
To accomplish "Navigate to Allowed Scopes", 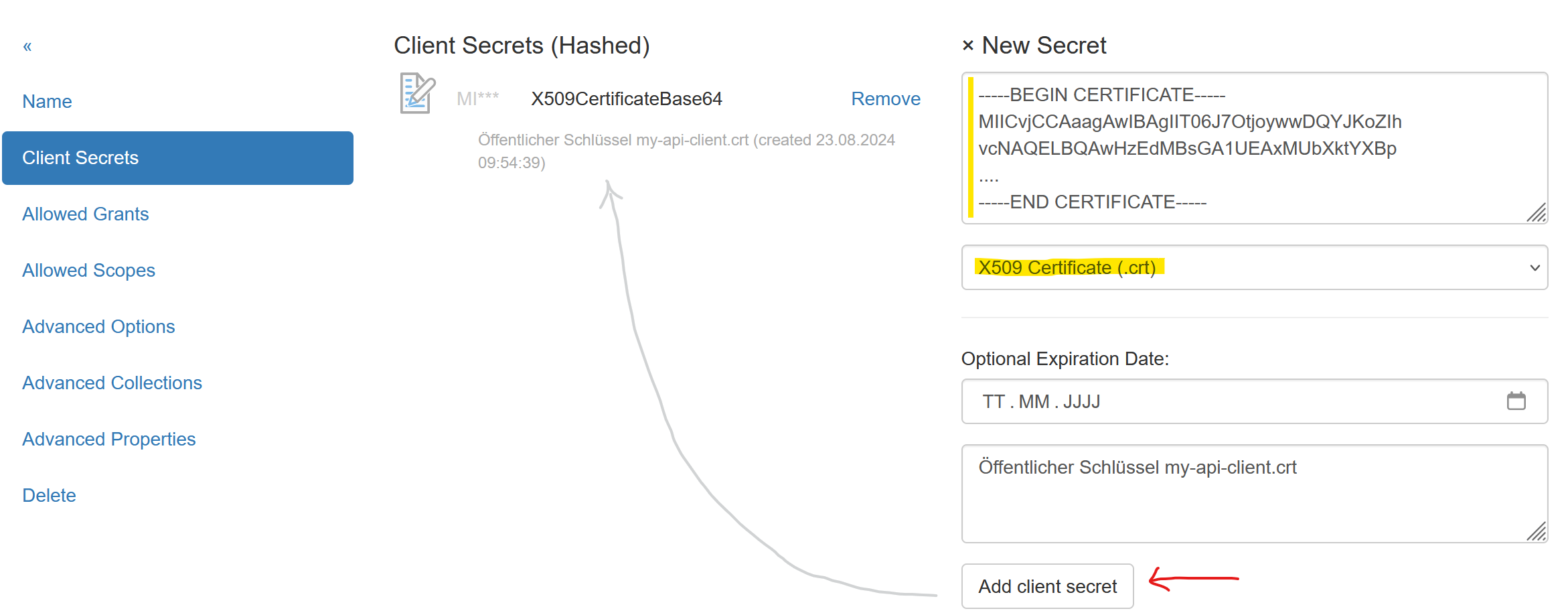I will click(x=88, y=270).
